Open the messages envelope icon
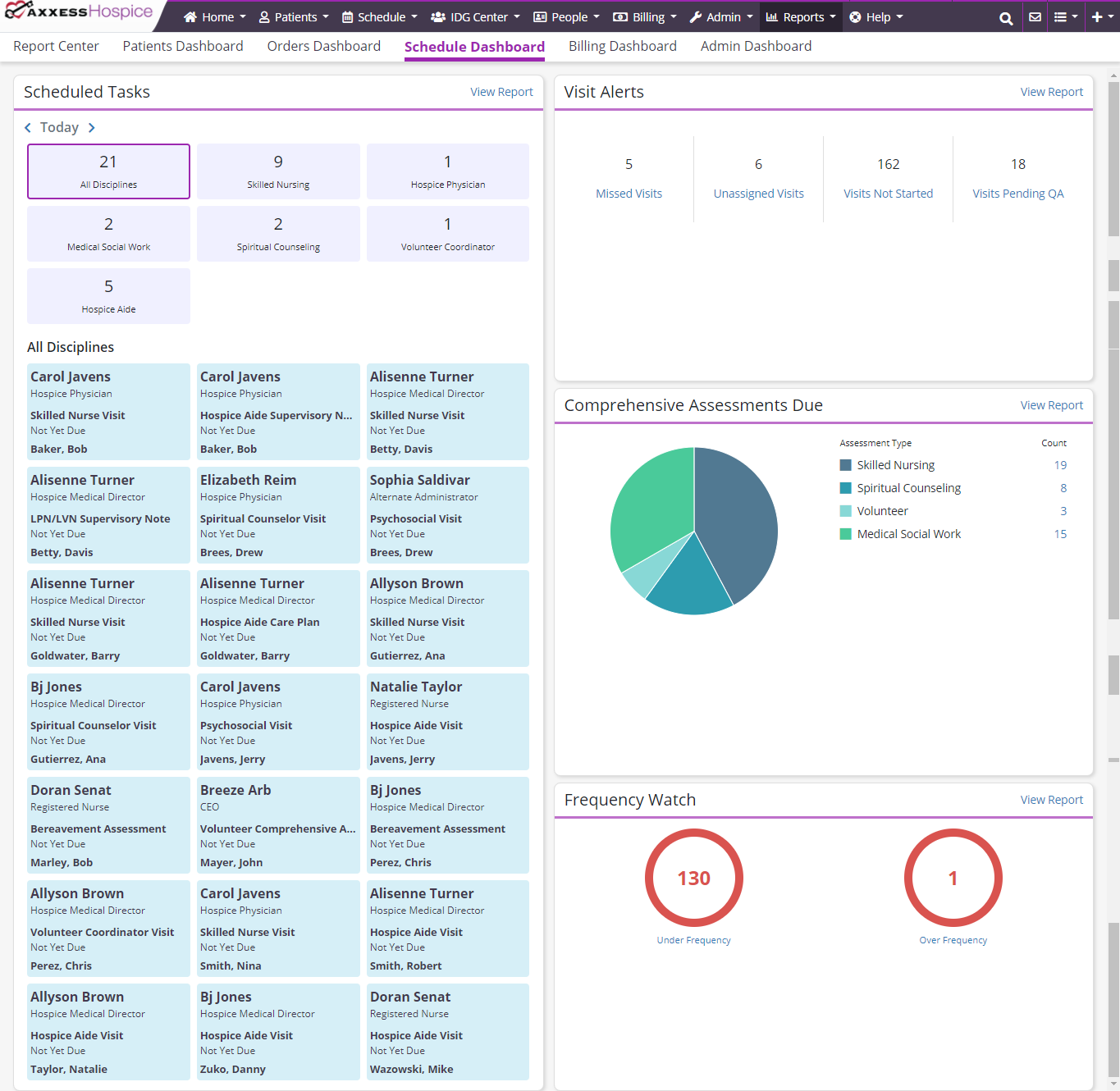1120x1091 pixels. (1035, 17)
